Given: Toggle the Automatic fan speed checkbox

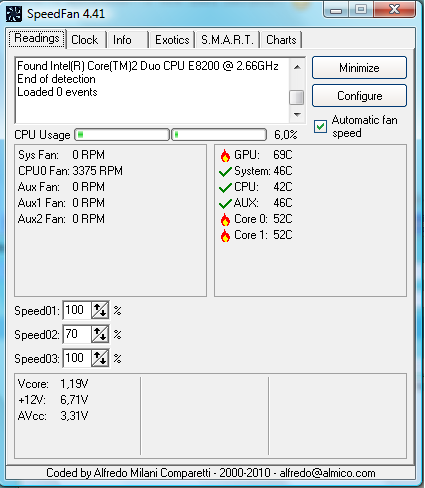Looking at the screenshot, I should pos(320,127).
